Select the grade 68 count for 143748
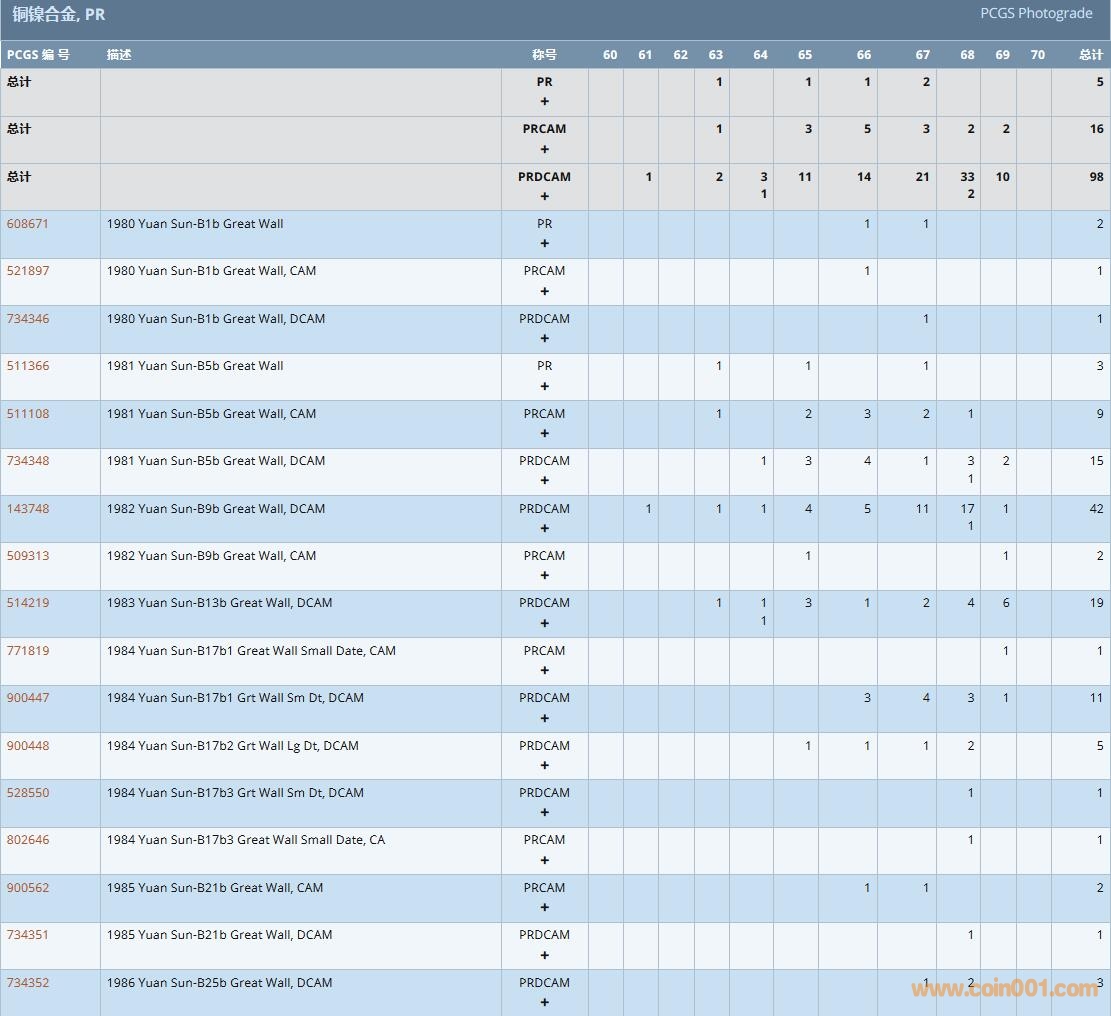The height and width of the screenshot is (1016, 1111). (x=967, y=509)
